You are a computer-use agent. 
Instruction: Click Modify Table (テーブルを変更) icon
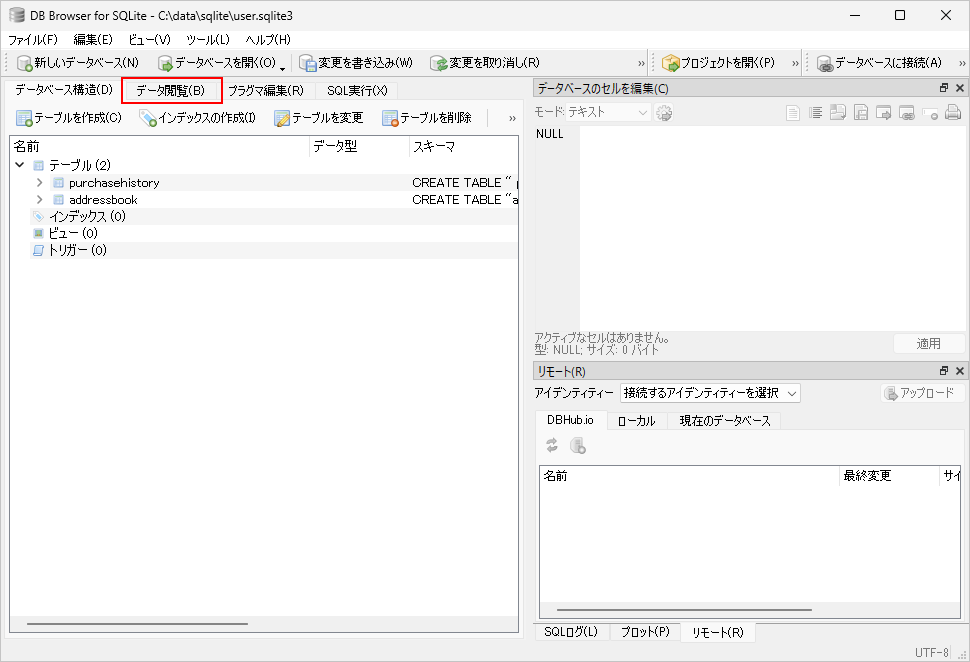click(x=282, y=118)
